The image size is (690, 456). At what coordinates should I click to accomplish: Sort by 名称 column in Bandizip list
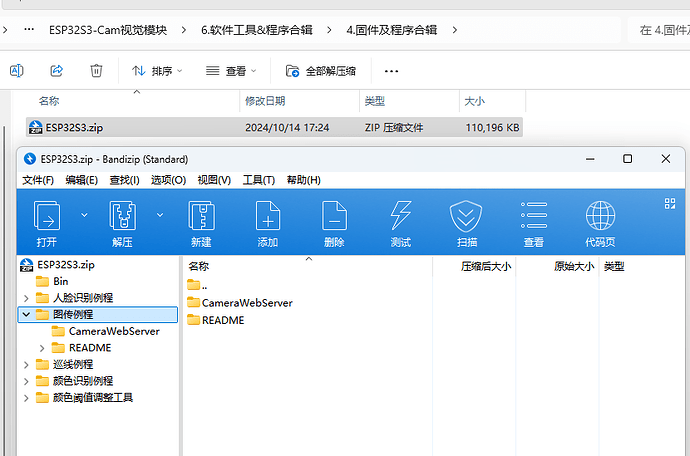[x=198, y=266]
